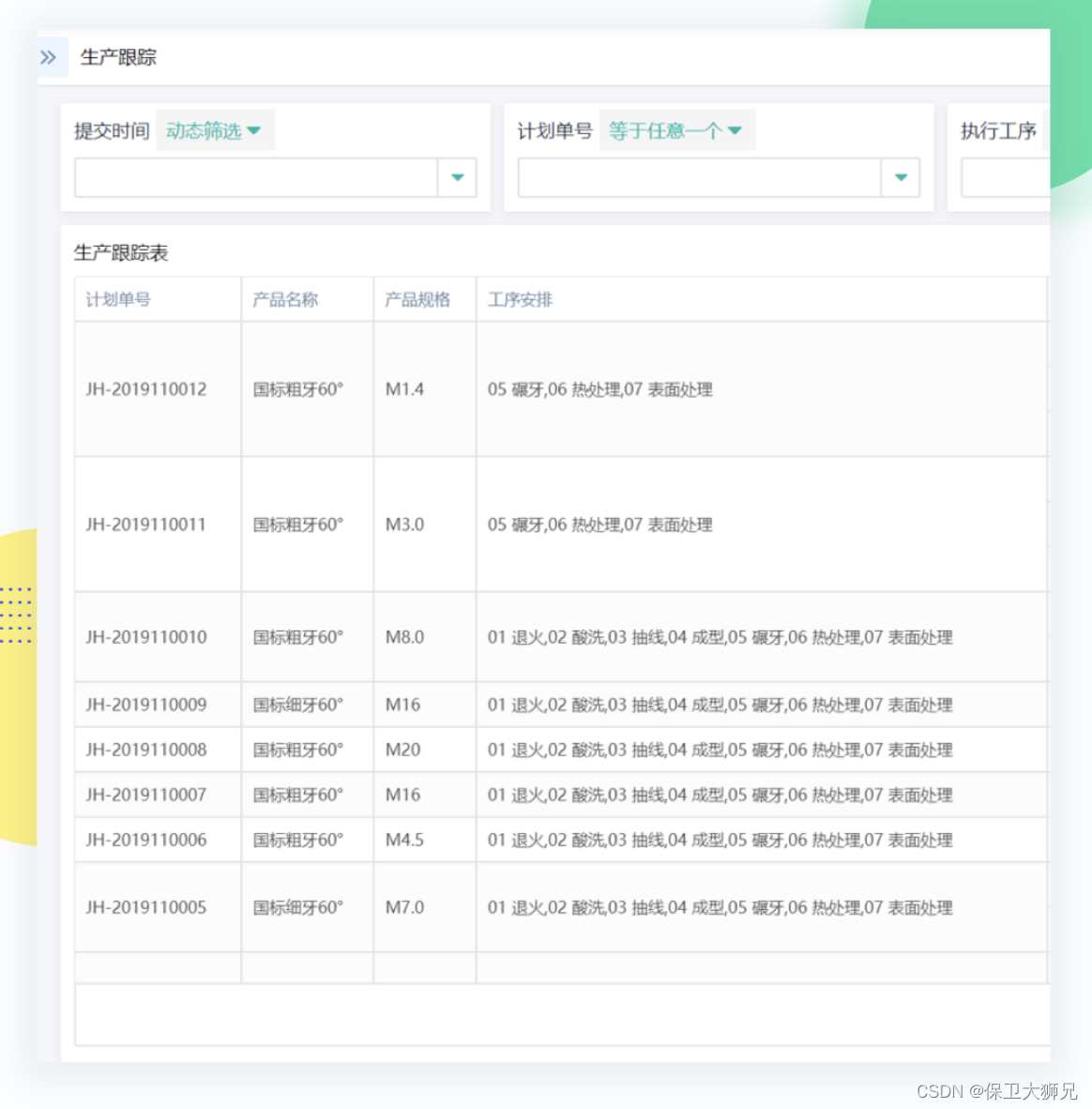Click process text in row JH-2019110012
The image size is (1092, 1109).
tap(599, 389)
